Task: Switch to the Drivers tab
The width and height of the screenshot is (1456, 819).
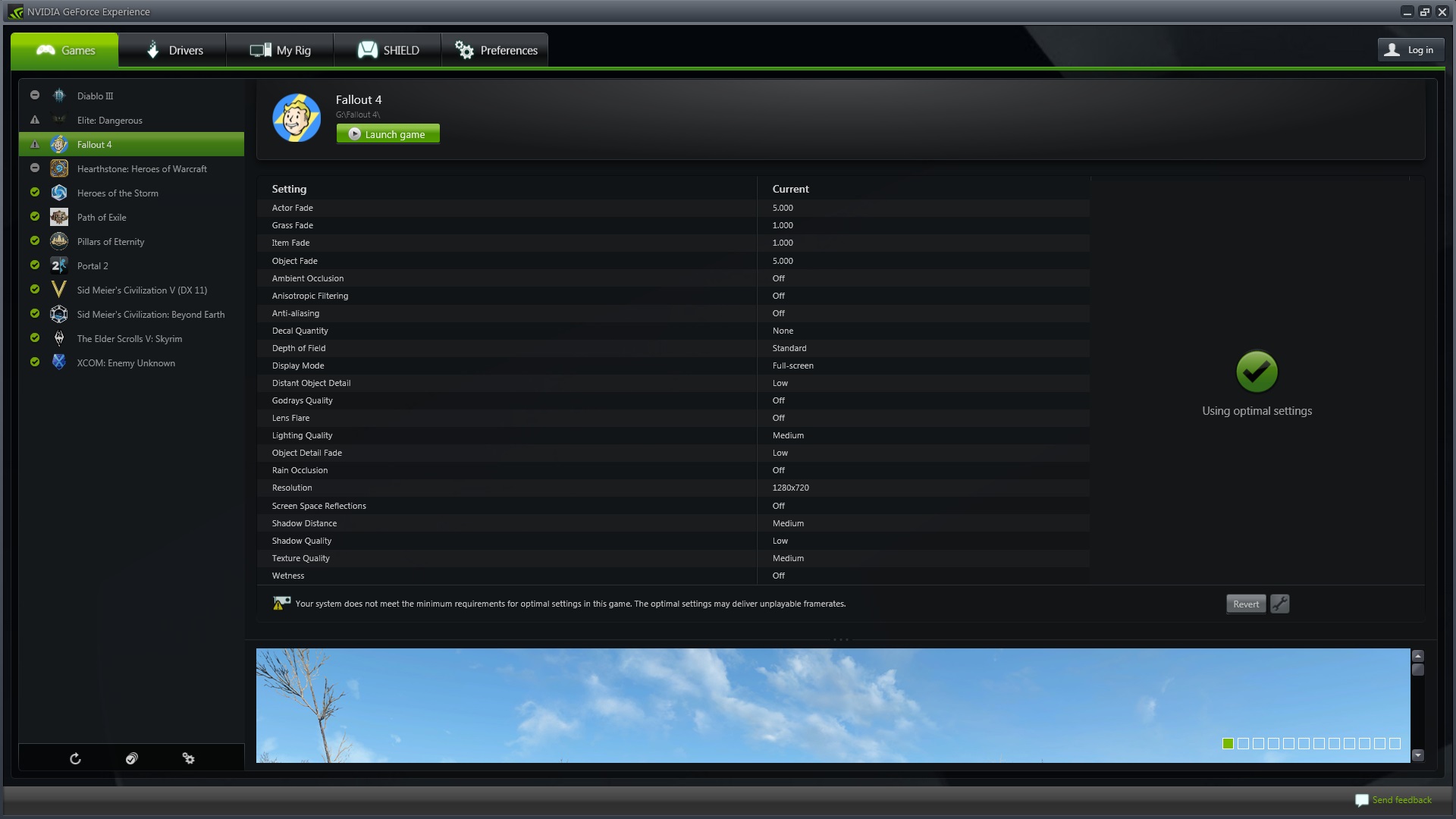Action: pyautogui.click(x=173, y=50)
